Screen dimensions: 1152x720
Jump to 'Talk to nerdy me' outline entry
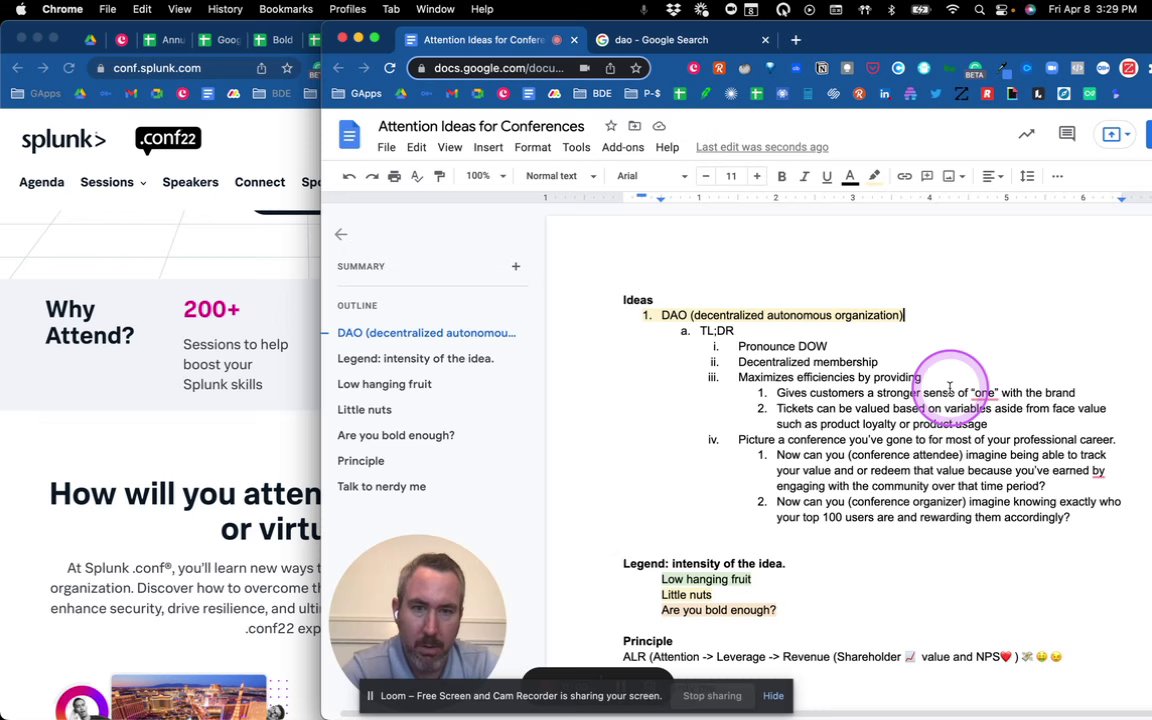(381, 486)
